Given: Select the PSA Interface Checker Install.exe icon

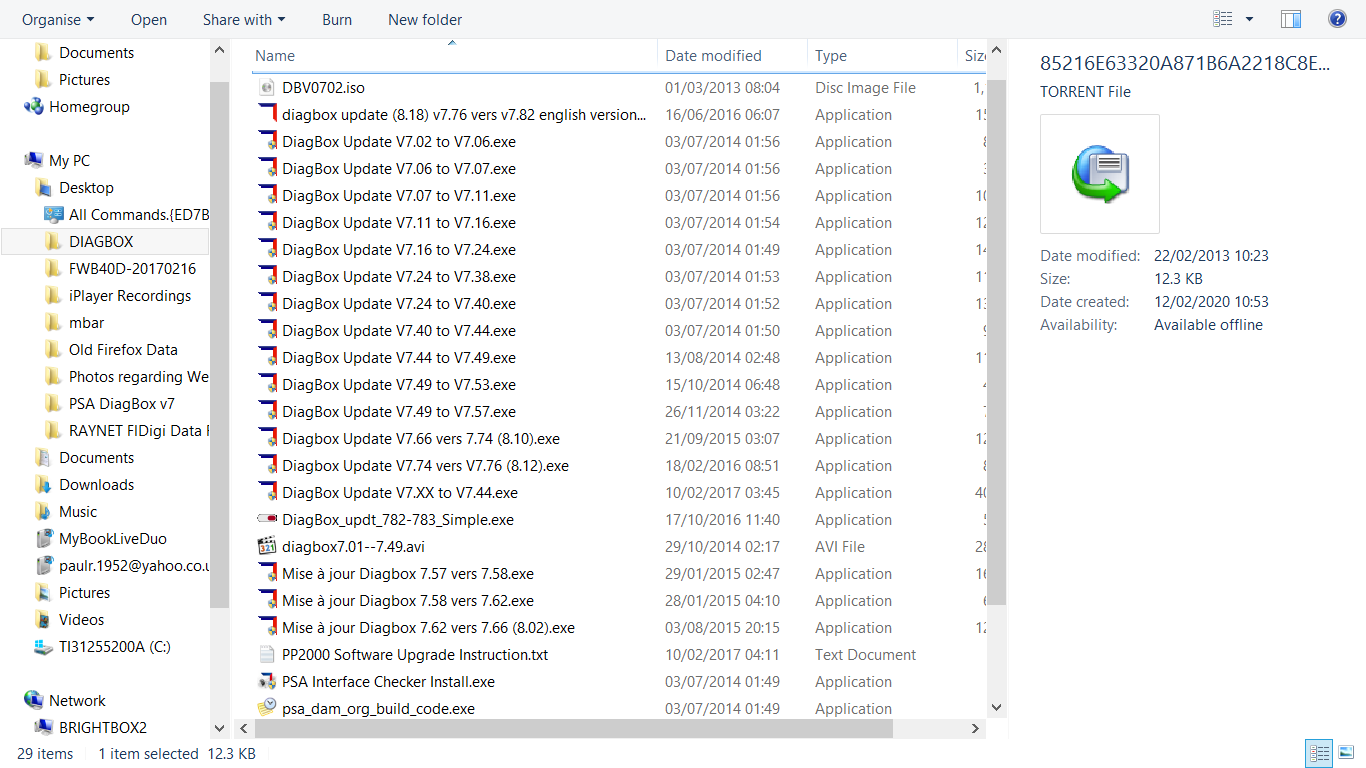Looking at the screenshot, I should tap(267, 682).
